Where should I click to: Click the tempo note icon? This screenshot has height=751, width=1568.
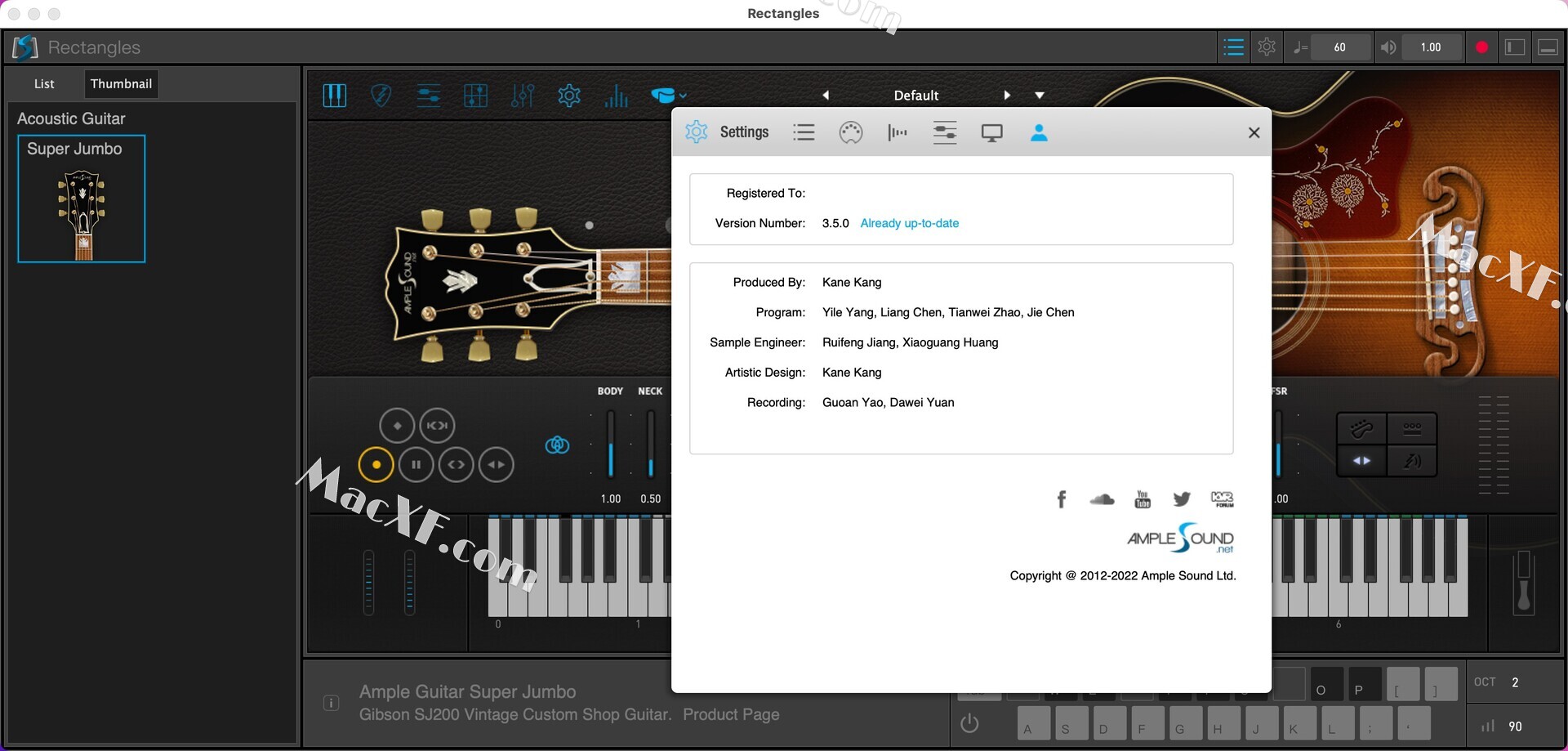pos(1300,47)
